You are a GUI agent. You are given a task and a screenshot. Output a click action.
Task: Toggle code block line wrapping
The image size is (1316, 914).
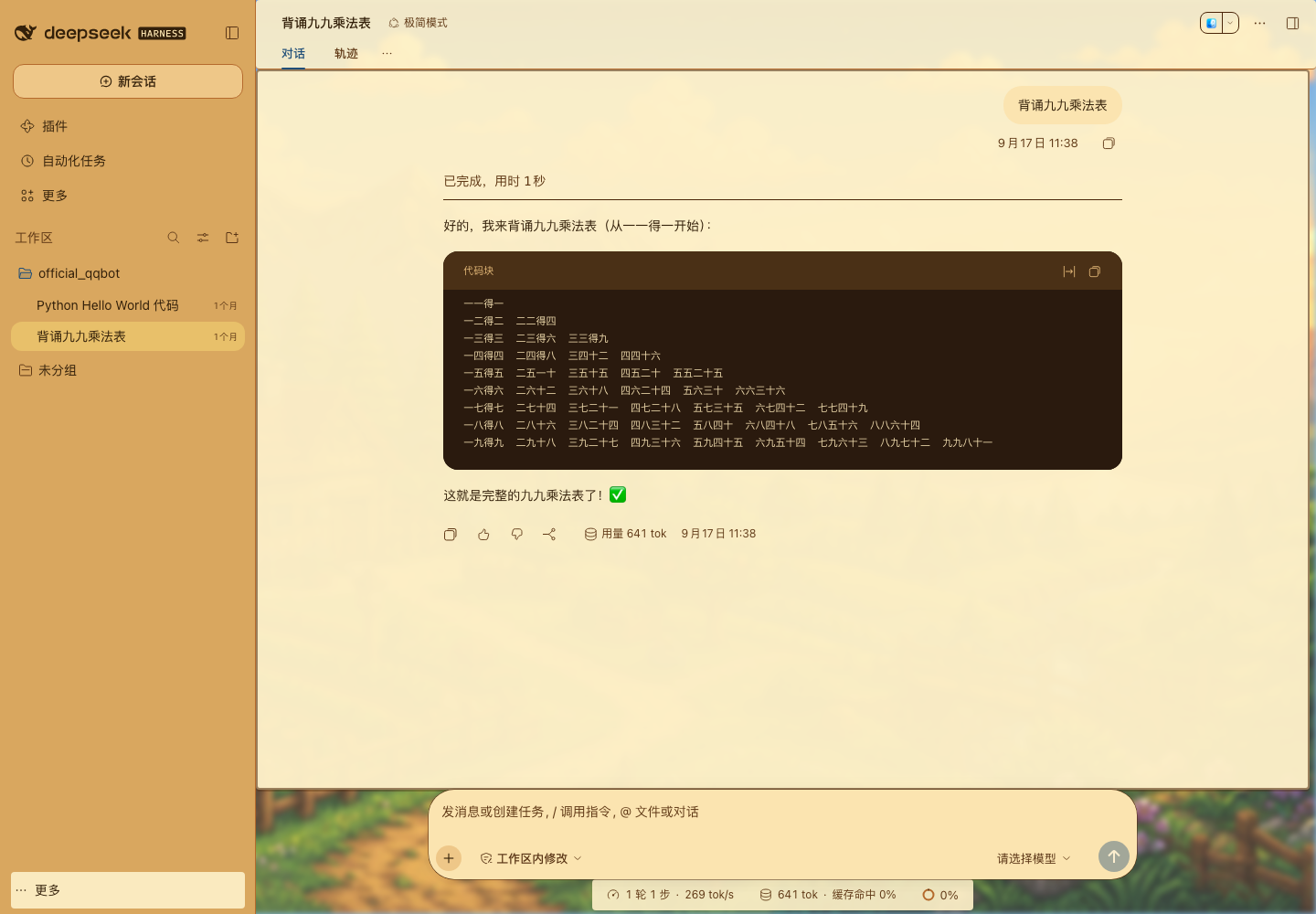click(x=1069, y=271)
